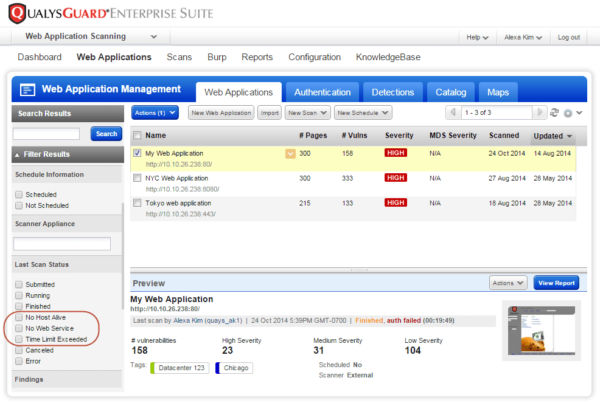Open the Alexa Kim user menu
The height and width of the screenshot is (403, 600).
pos(523,38)
